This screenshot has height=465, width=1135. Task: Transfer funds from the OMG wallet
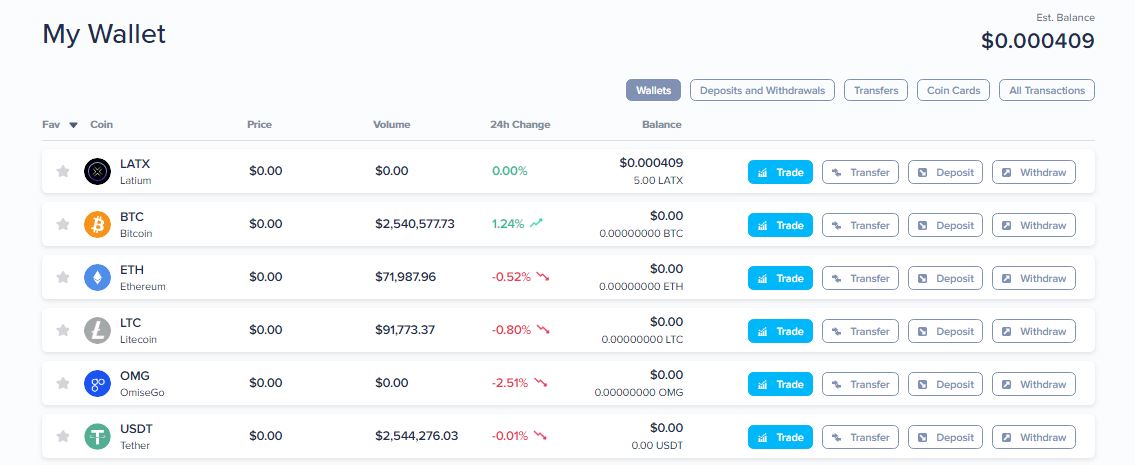click(860, 384)
